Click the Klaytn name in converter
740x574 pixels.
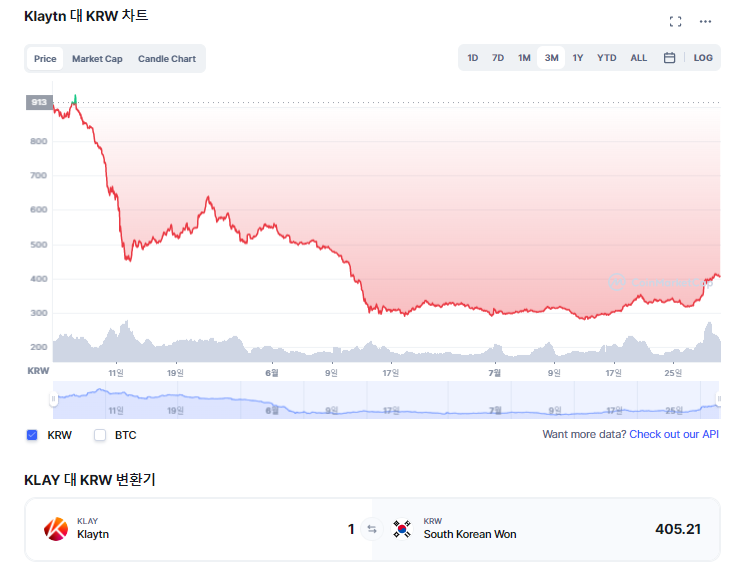(93, 534)
